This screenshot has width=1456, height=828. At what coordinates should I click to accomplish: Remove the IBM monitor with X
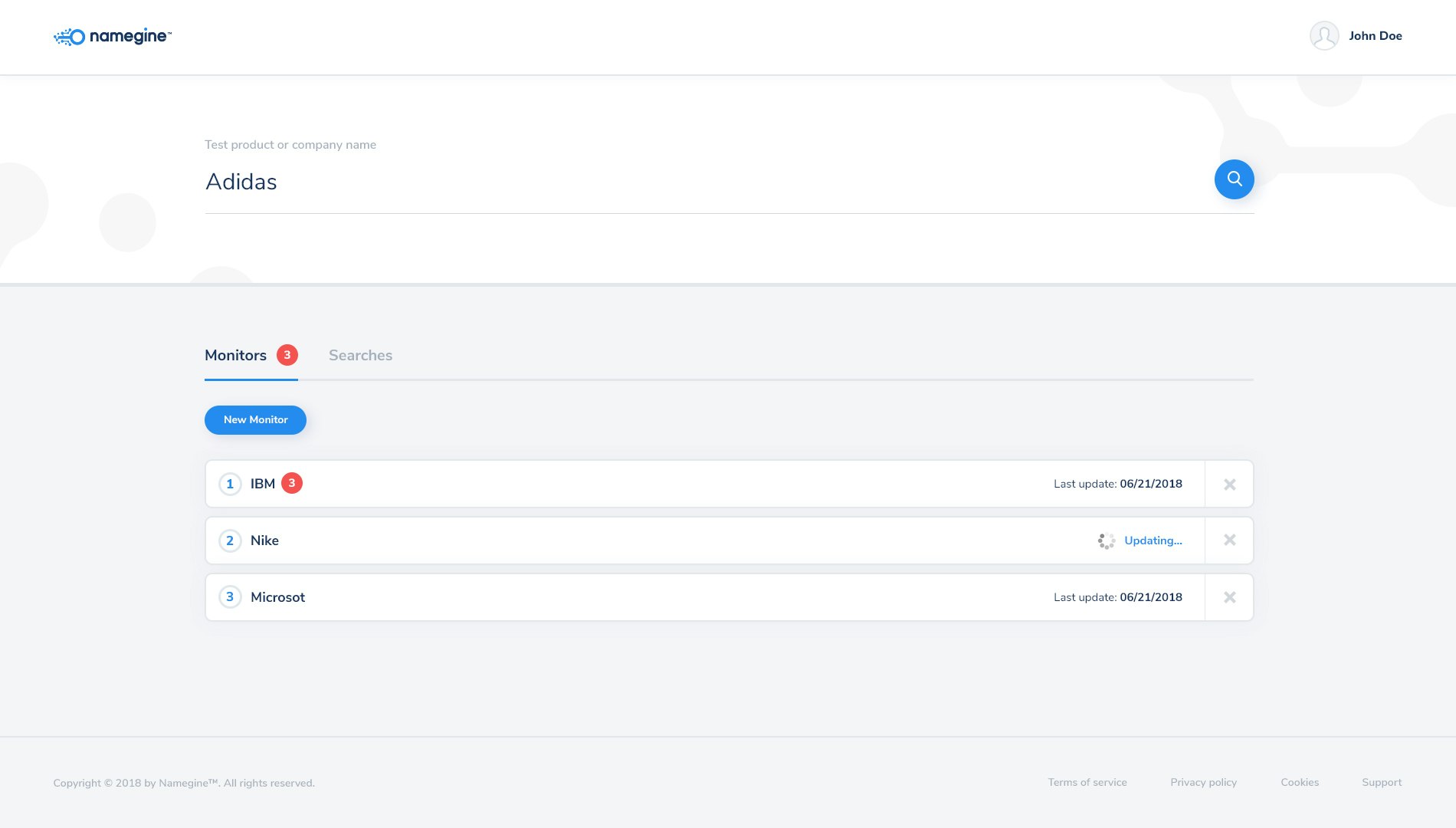pyautogui.click(x=1229, y=485)
